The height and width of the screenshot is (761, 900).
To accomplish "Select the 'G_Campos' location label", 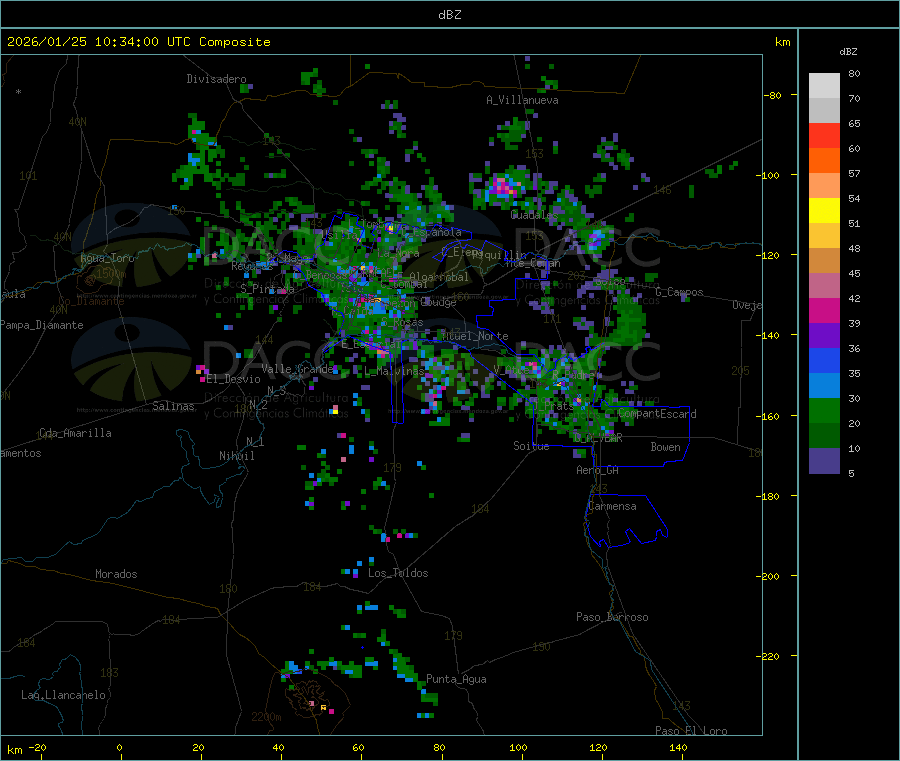I will 679,292.
